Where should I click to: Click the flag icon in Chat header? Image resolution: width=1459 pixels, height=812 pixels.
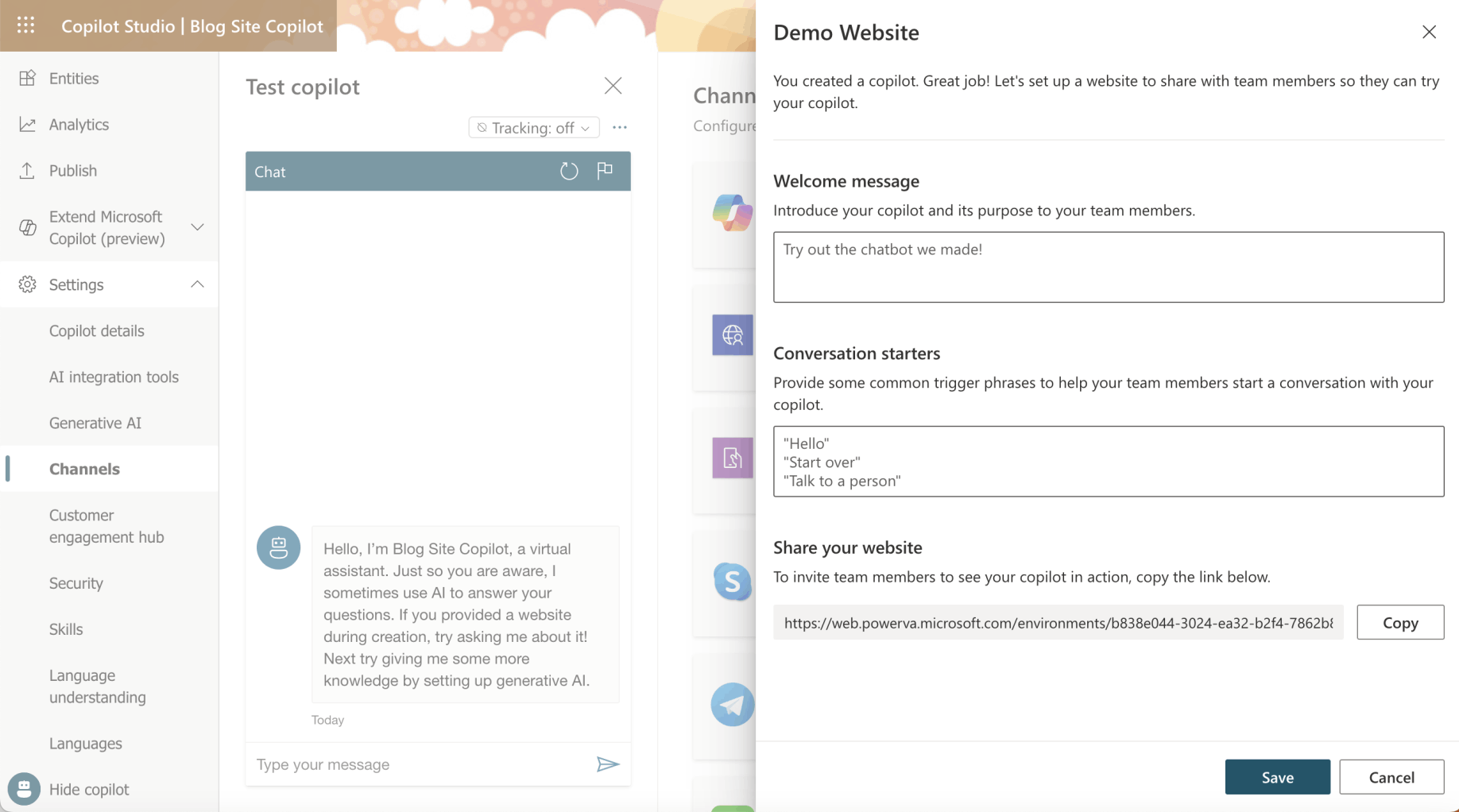click(605, 171)
